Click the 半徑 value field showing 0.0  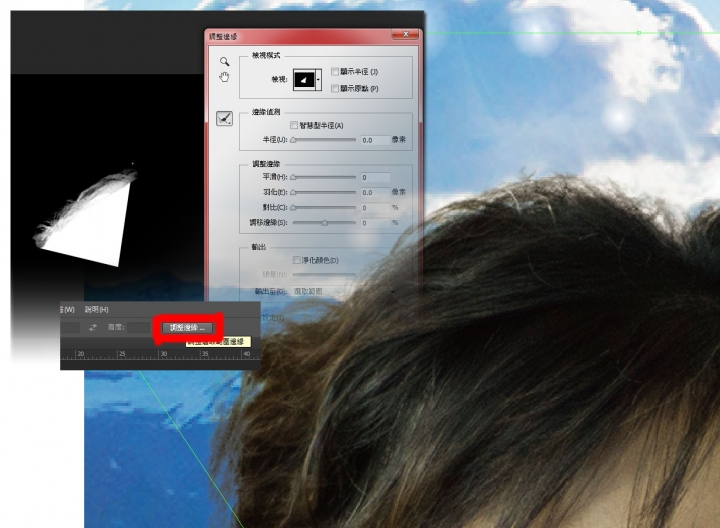tap(375, 140)
